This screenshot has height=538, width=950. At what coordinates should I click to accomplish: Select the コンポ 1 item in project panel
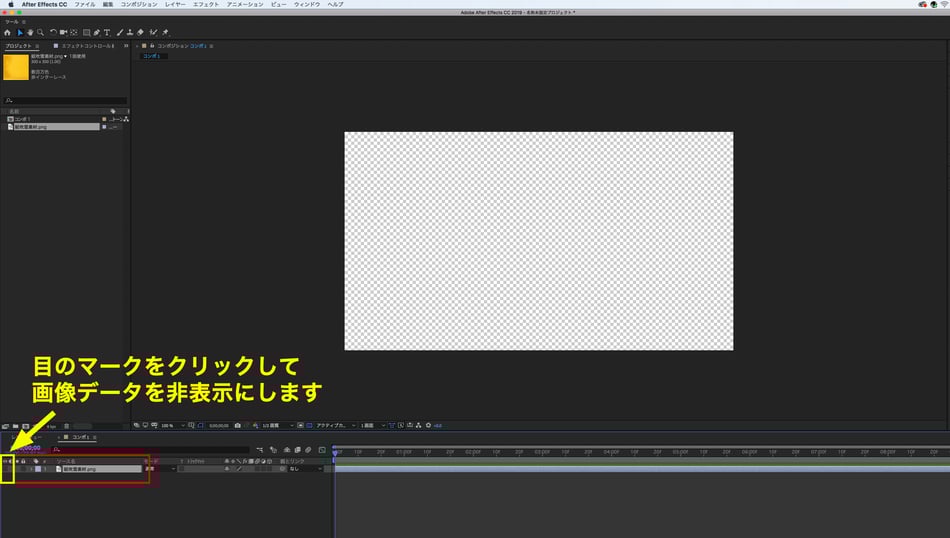click(22, 119)
